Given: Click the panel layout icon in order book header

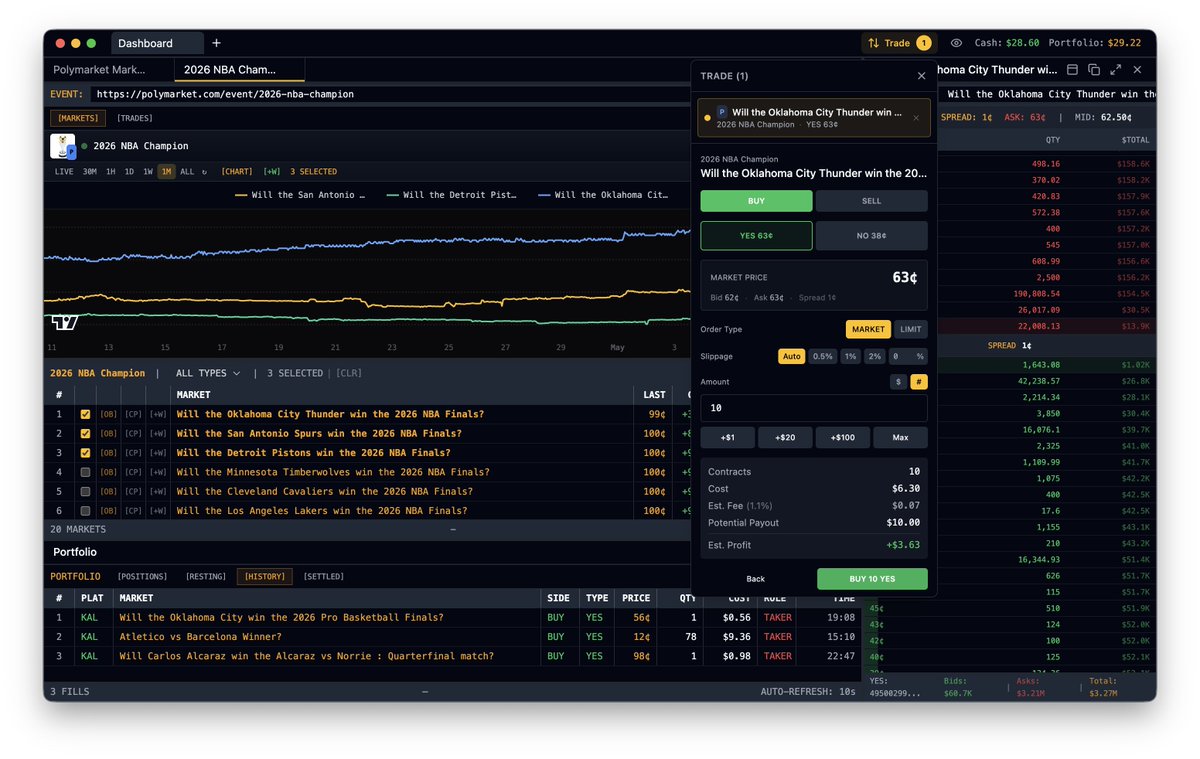Looking at the screenshot, I should click(1072, 70).
